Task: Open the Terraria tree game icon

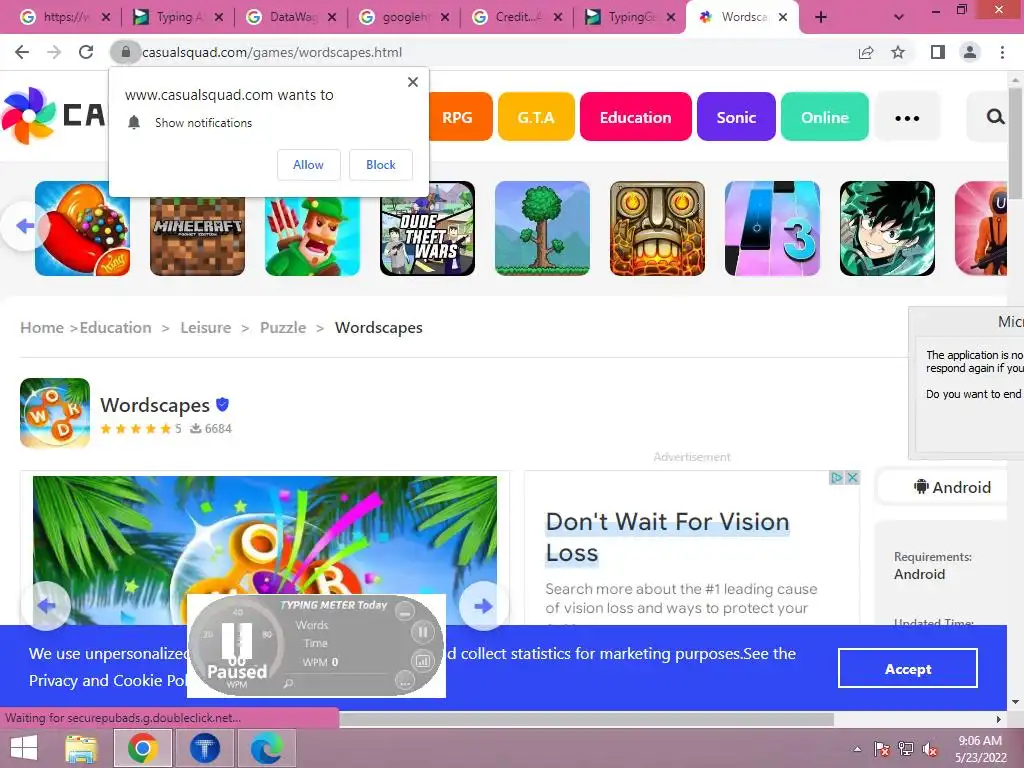Action: pyautogui.click(x=542, y=229)
